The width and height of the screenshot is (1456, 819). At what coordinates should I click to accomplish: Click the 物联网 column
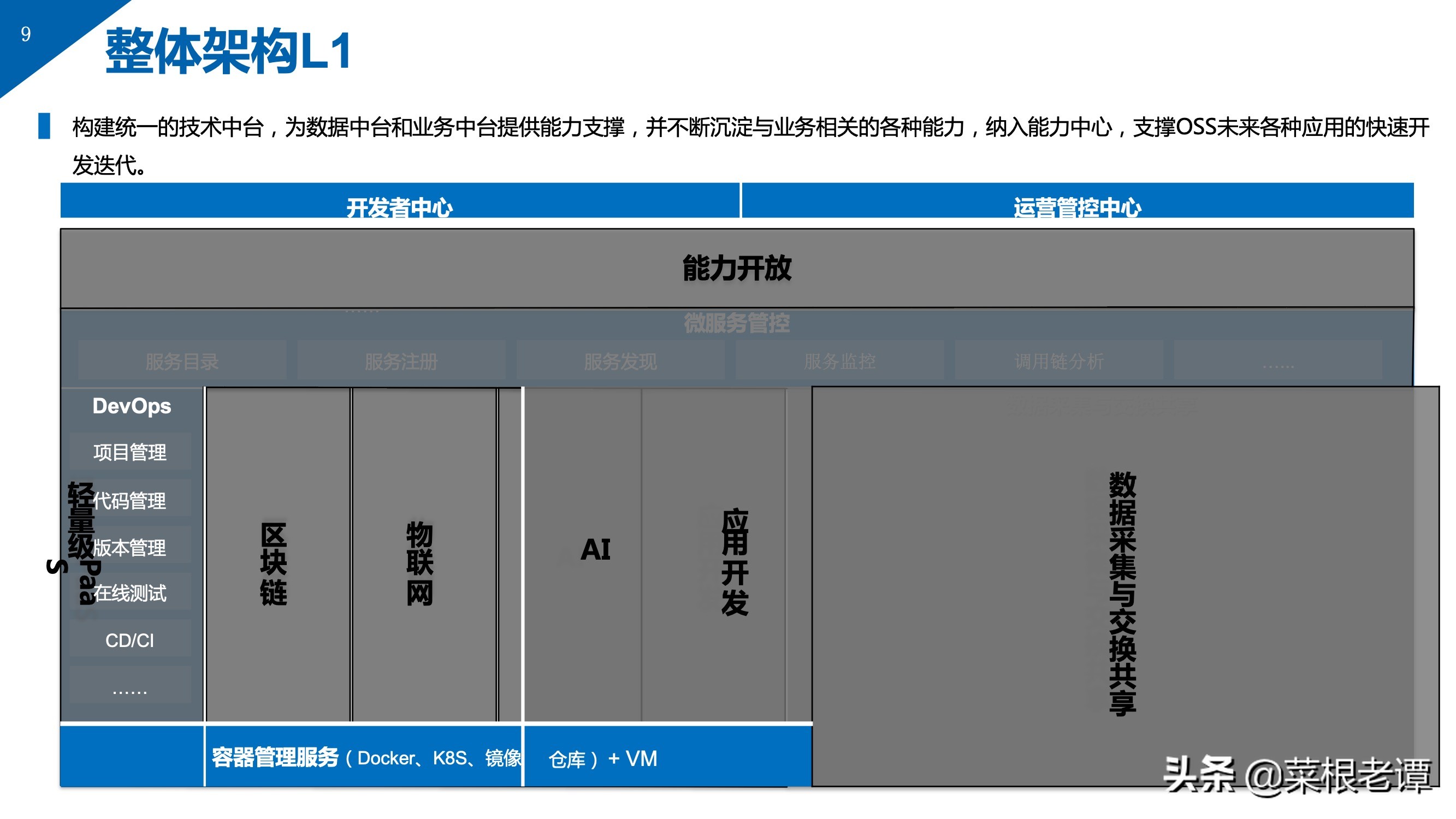419,563
